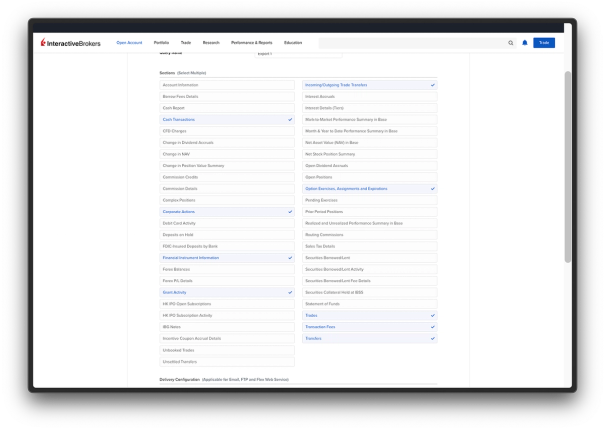This screenshot has height=430, width=605.
Task: Select Month & Year to Date Performance Summary
Action: (370, 131)
